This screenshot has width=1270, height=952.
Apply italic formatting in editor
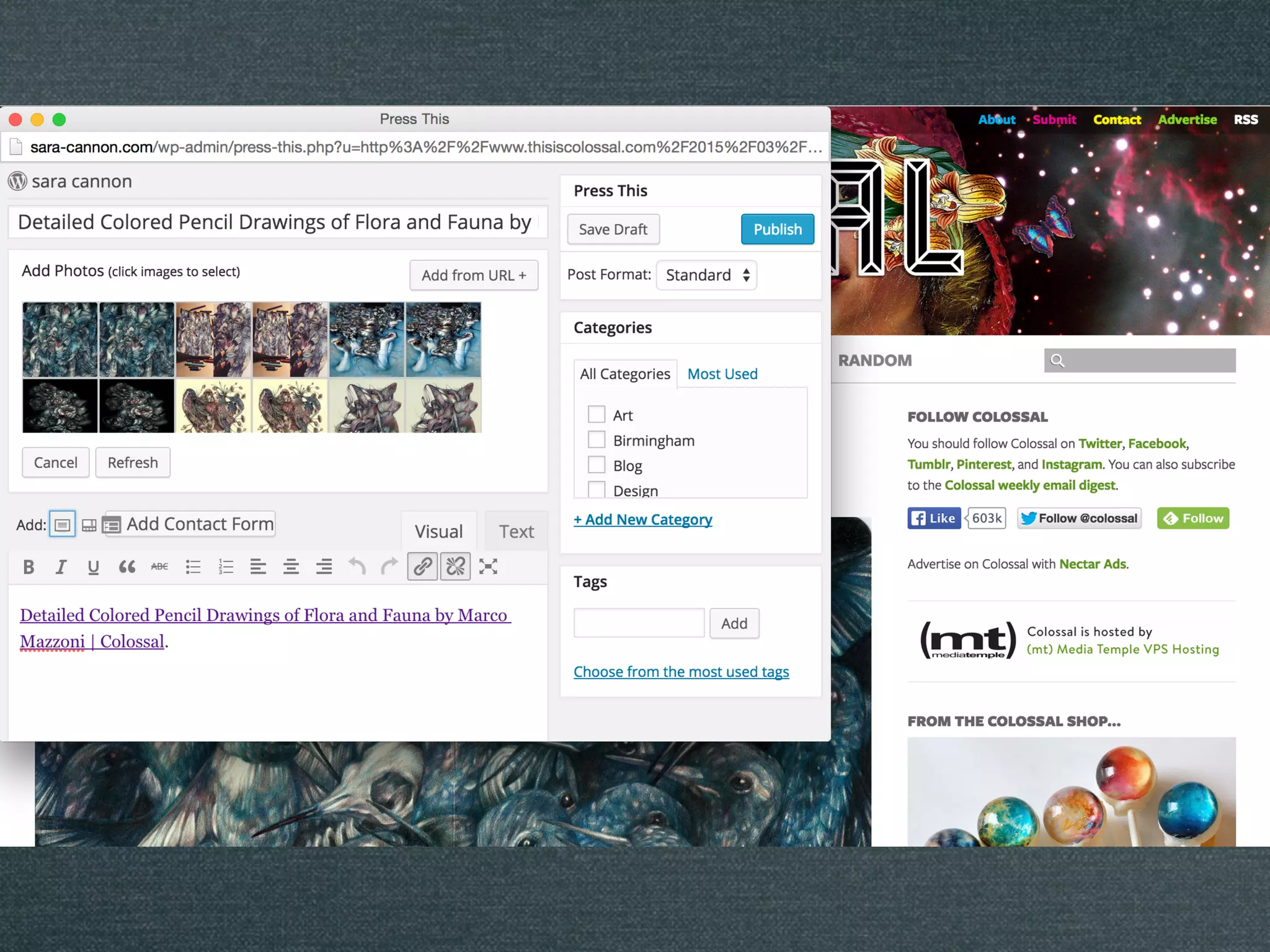(x=61, y=566)
